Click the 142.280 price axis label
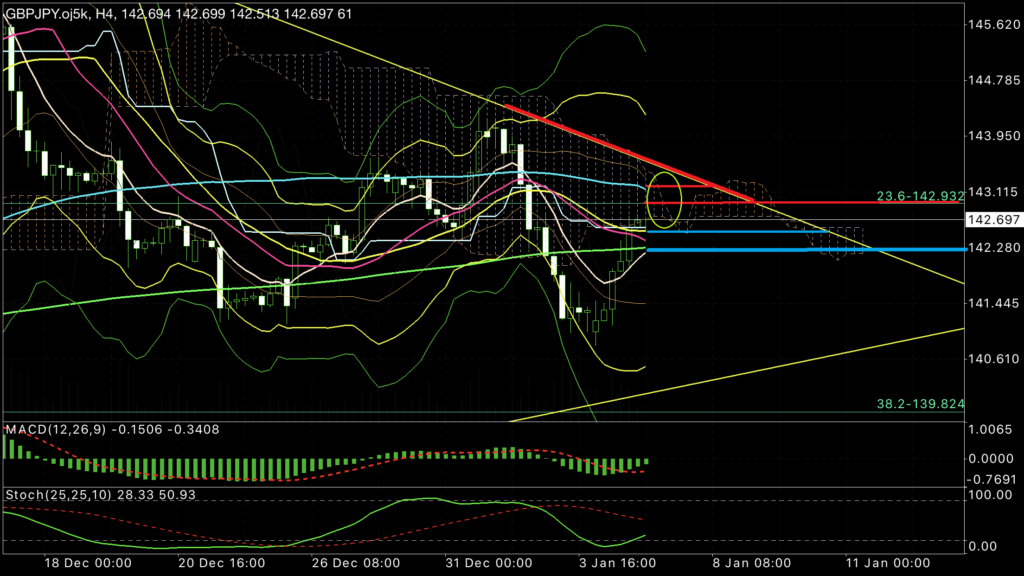The height and width of the screenshot is (576, 1024). (994, 248)
